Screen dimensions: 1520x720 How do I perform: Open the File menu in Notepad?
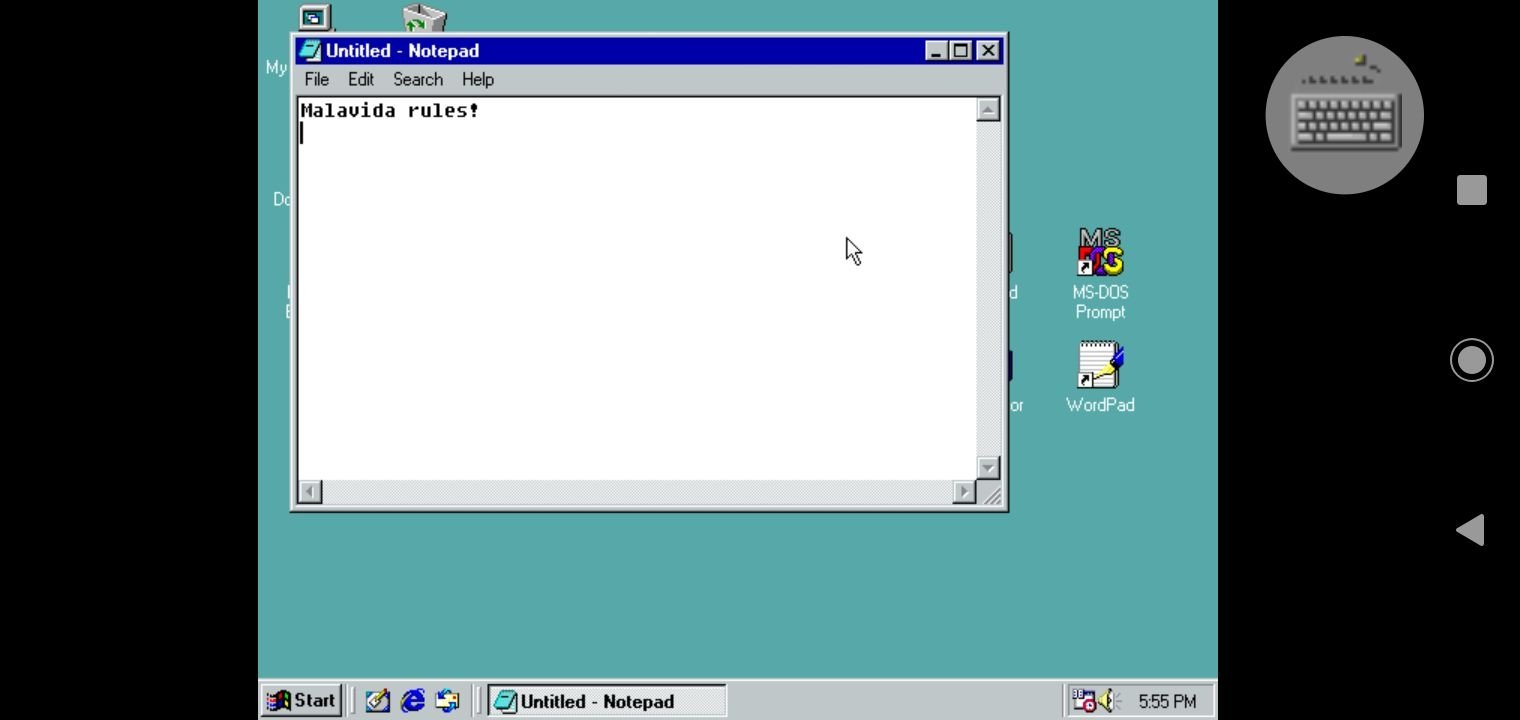(x=316, y=79)
